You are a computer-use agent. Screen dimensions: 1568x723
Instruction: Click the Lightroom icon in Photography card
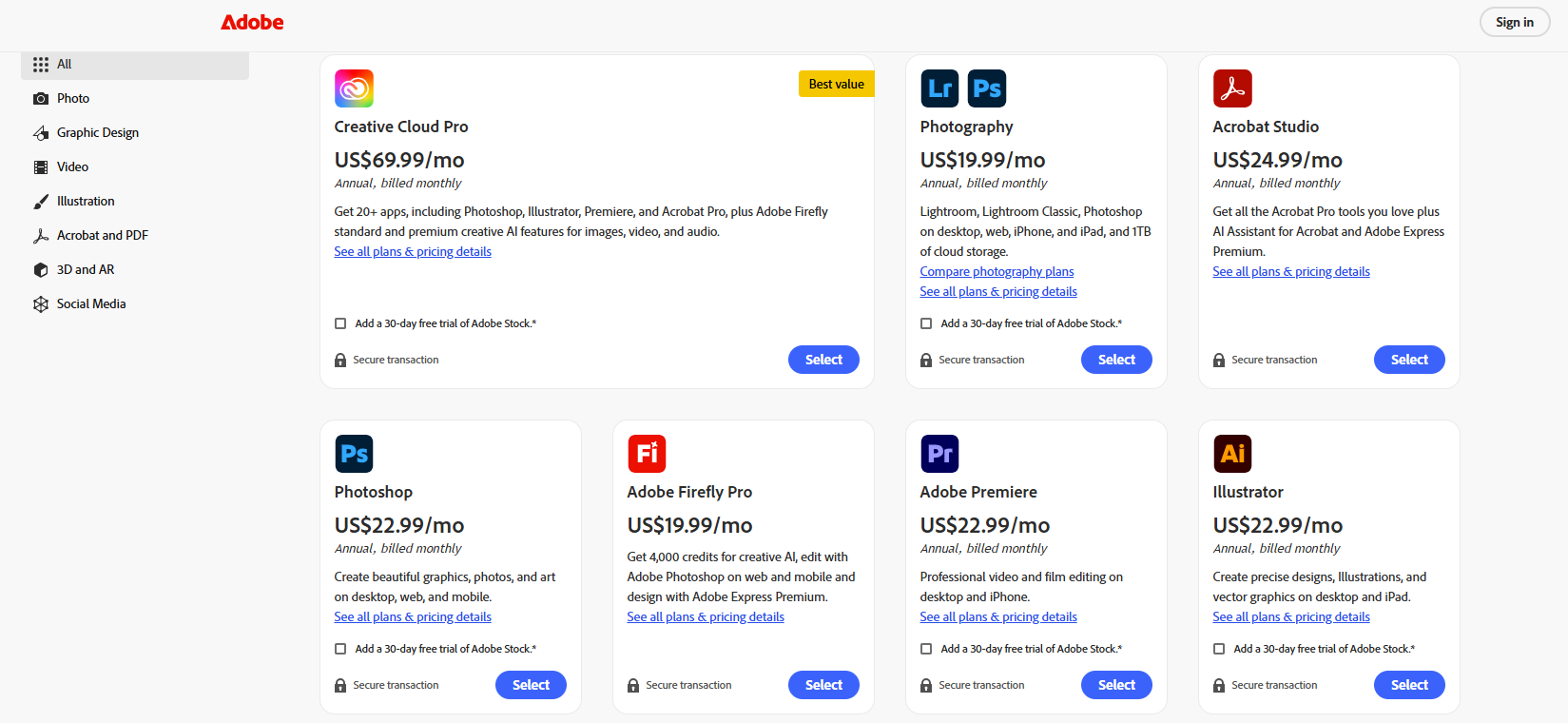pyautogui.click(x=939, y=88)
